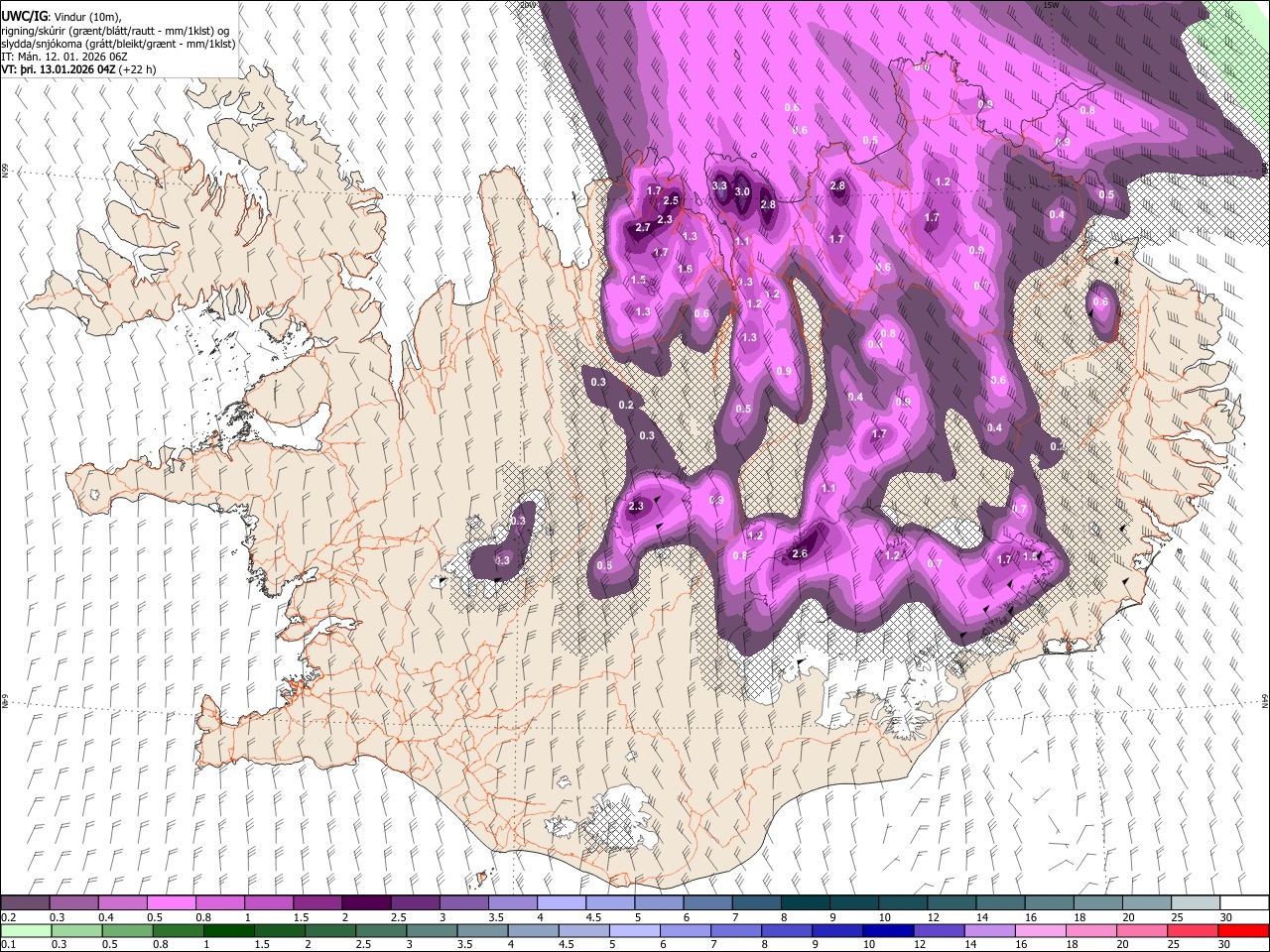Click the 'slydda/snjókoma' description line
The image size is (1270, 952).
pyautogui.click(x=118, y=44)
